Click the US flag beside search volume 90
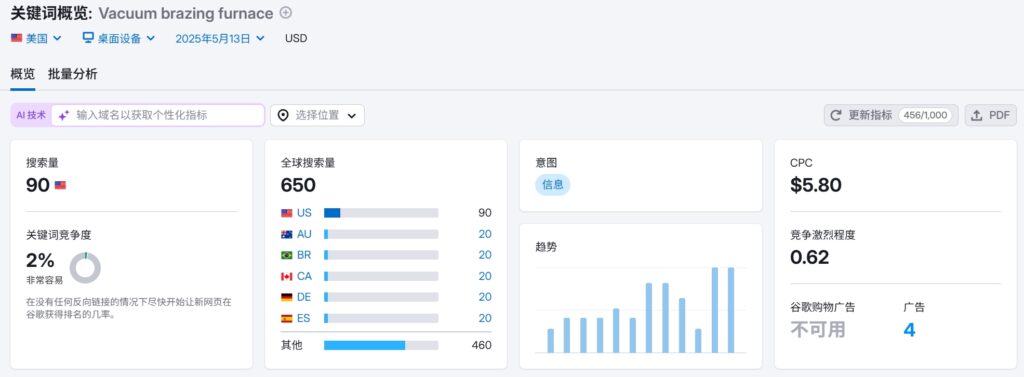The height and width of the screenshot is (377, 1024). tap(60, 186)
